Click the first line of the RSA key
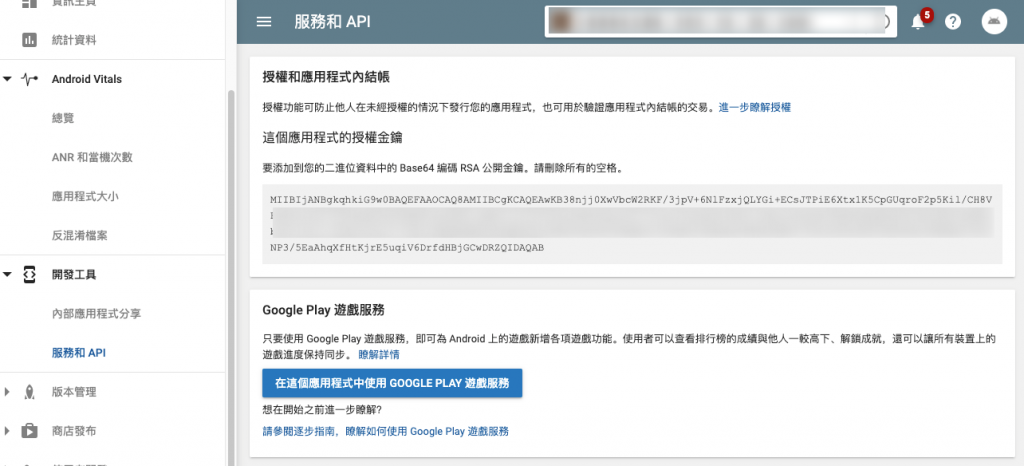Screen dimensions: 1024x466 pos(631,200)
